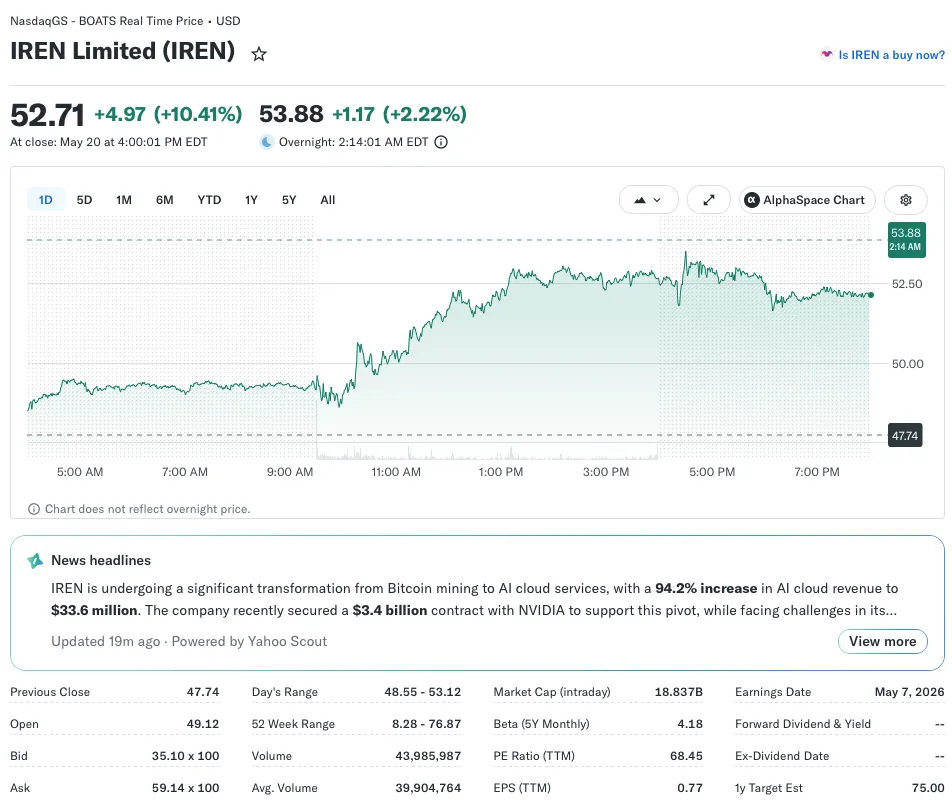Switch chart to 1M range
Viewport: 952px width, 812px height.
124,200
